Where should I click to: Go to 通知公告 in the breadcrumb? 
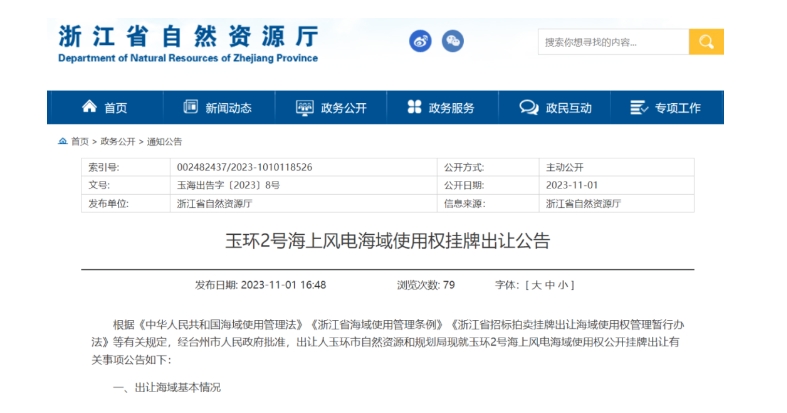click(164, 142)
